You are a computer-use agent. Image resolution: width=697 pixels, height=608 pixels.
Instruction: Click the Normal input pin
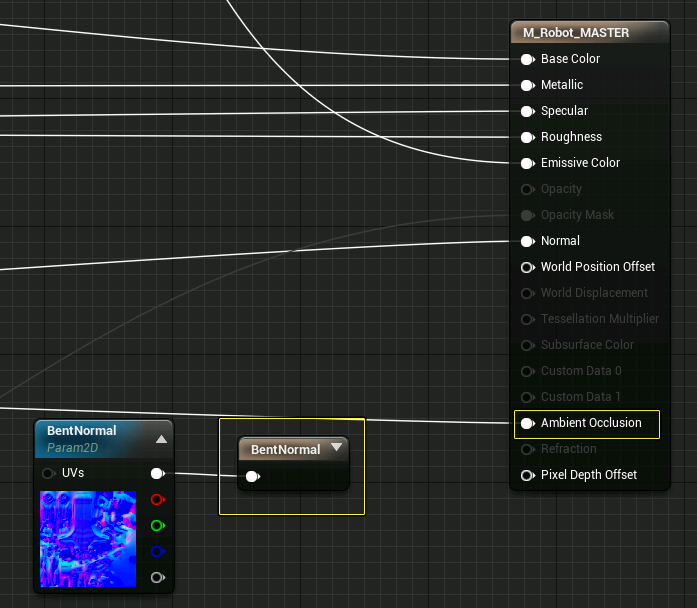tap(528, 241)
